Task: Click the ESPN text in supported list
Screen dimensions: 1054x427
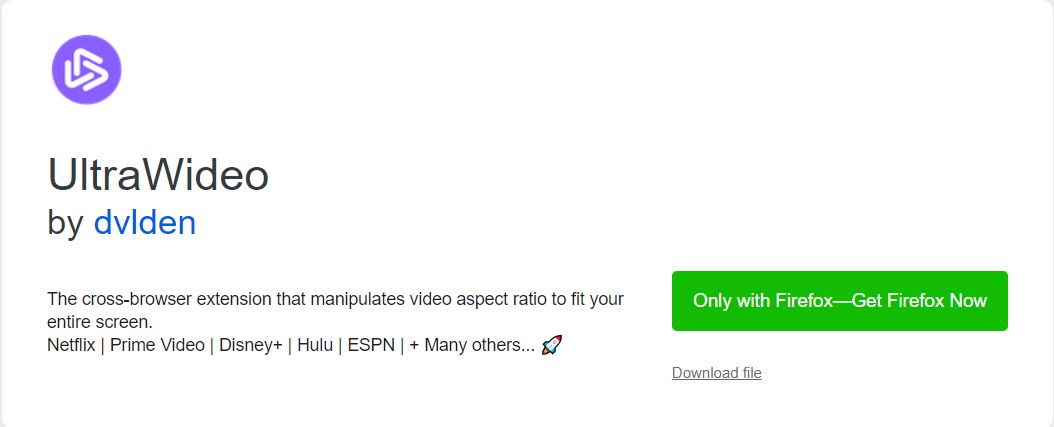Action: pyautogui.click(x=370, y=346)
